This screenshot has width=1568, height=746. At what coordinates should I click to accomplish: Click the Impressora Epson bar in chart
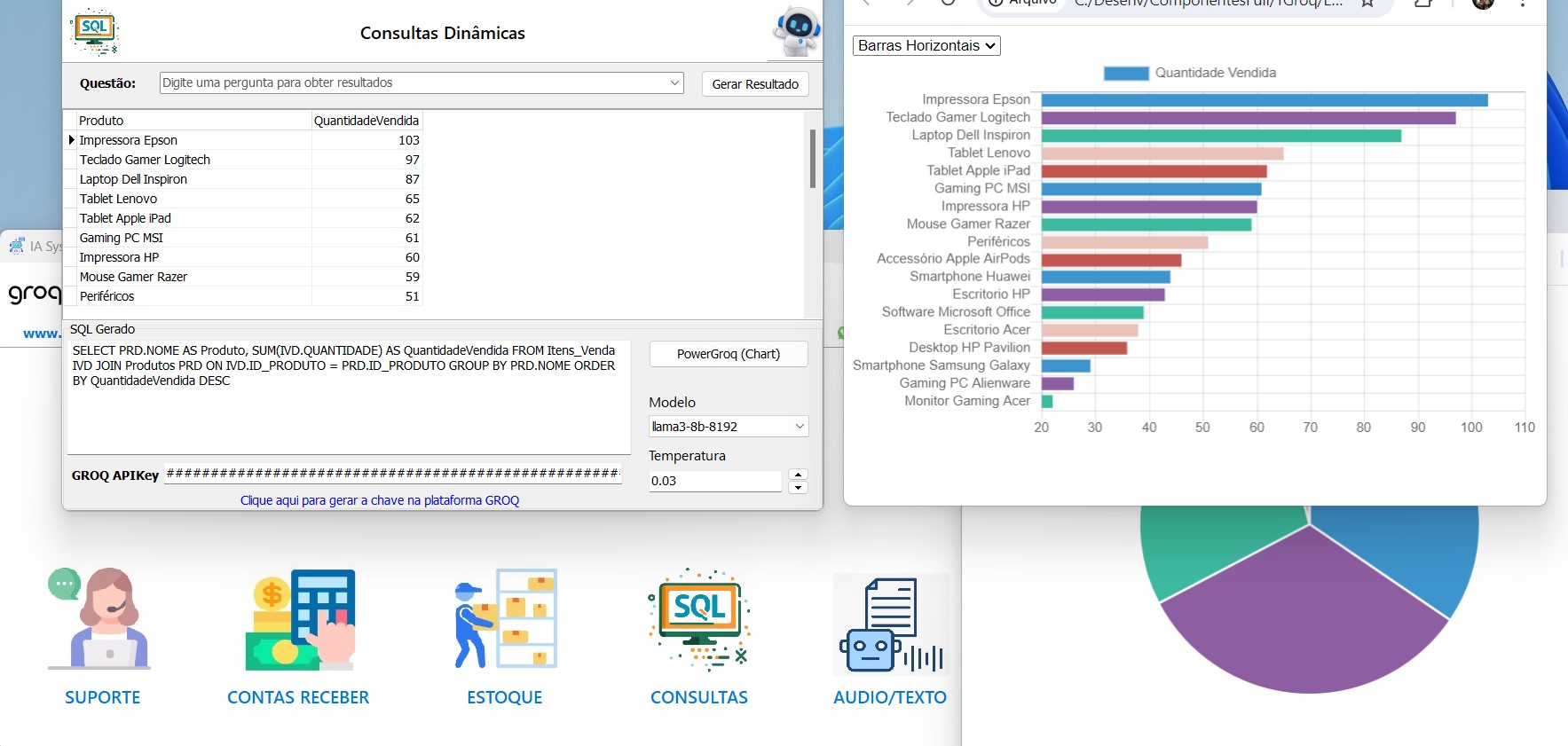(x=1265, y=100)
